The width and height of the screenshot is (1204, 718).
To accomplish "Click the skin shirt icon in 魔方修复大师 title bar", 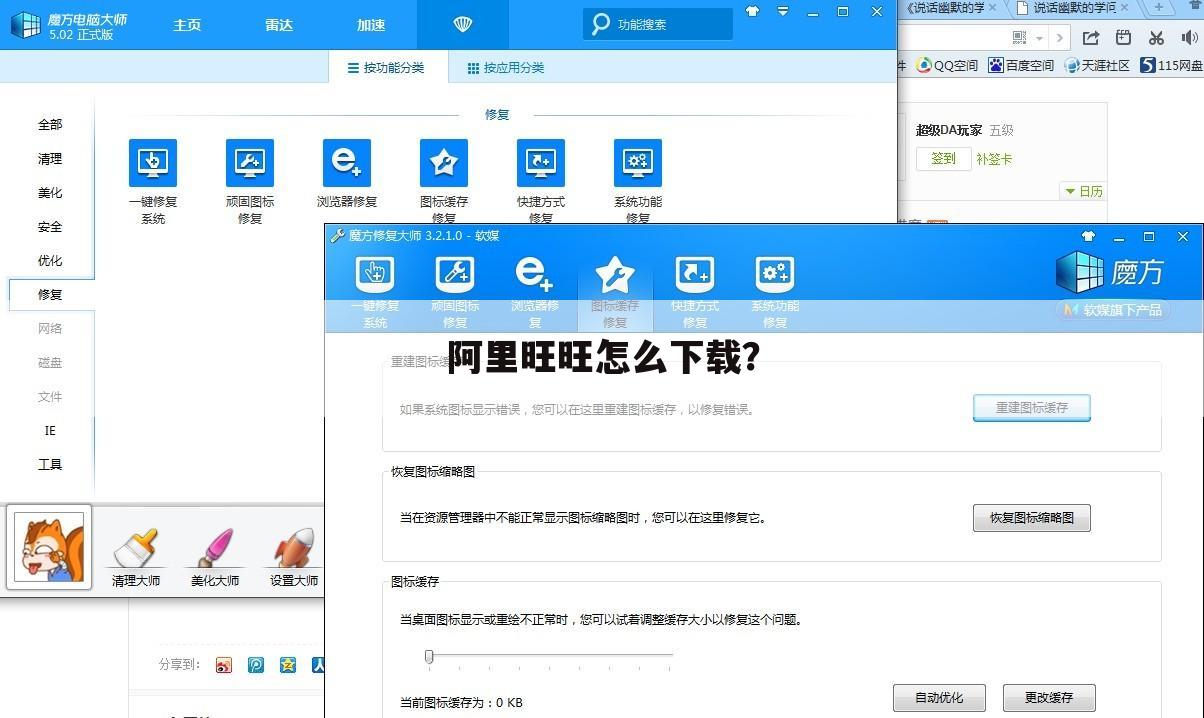I will (1089, 237).
